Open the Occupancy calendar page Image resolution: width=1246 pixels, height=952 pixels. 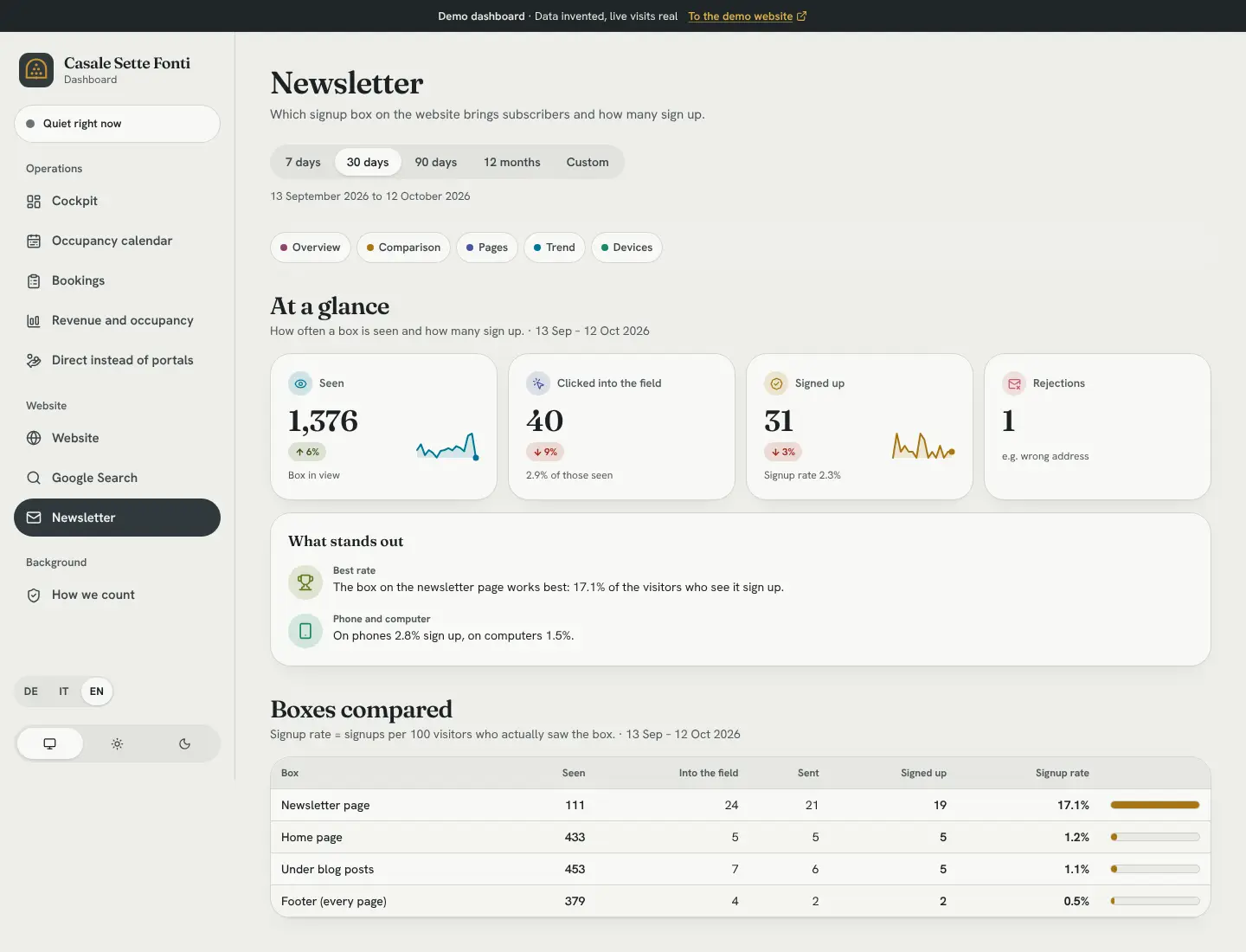tap(117, 241)
